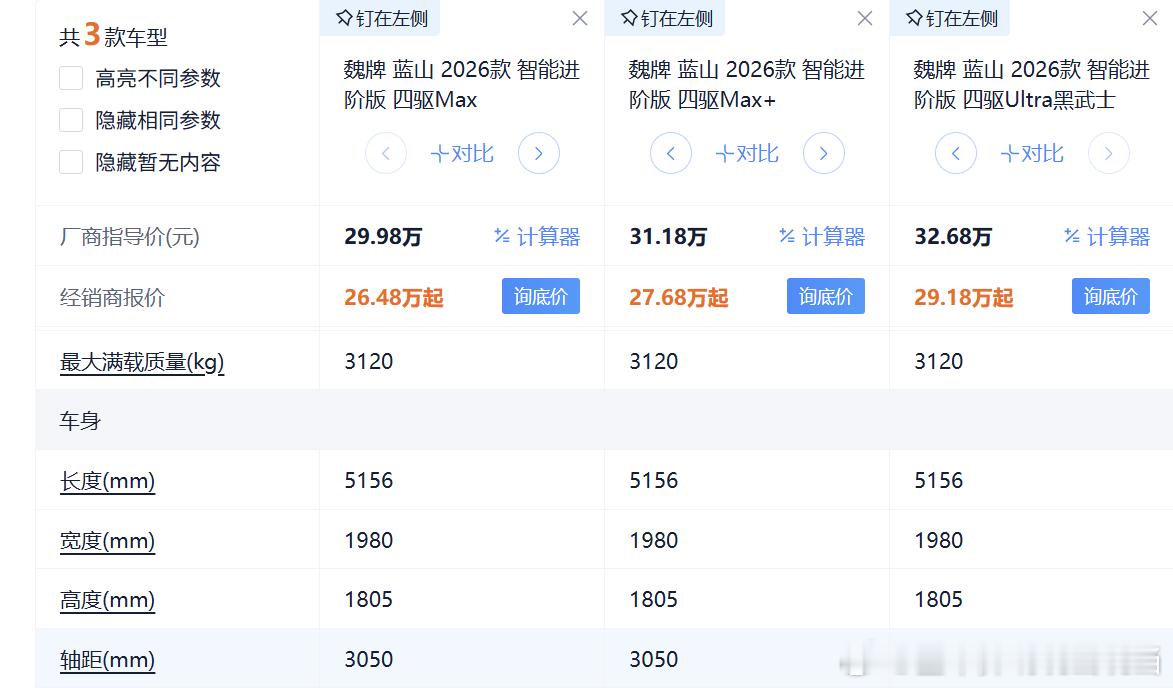
Task: Go to previous trim for 四驱Ultra黑武士 column
Action: pos(956,154)
